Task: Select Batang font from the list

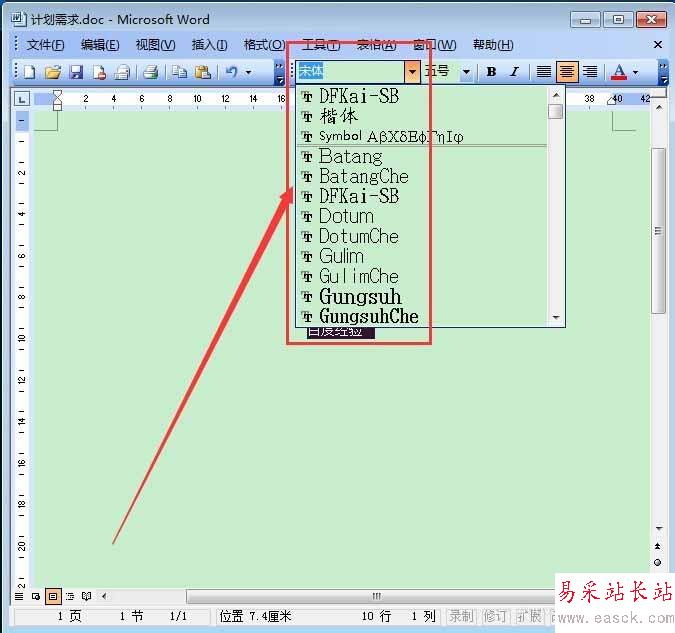Action: 422,157
